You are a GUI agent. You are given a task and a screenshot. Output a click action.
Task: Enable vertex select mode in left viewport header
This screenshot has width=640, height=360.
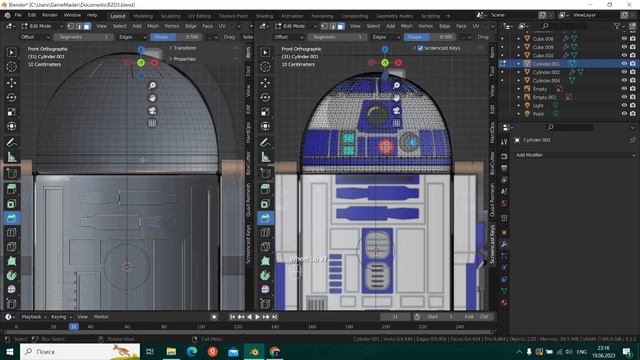tap(71, 26)
